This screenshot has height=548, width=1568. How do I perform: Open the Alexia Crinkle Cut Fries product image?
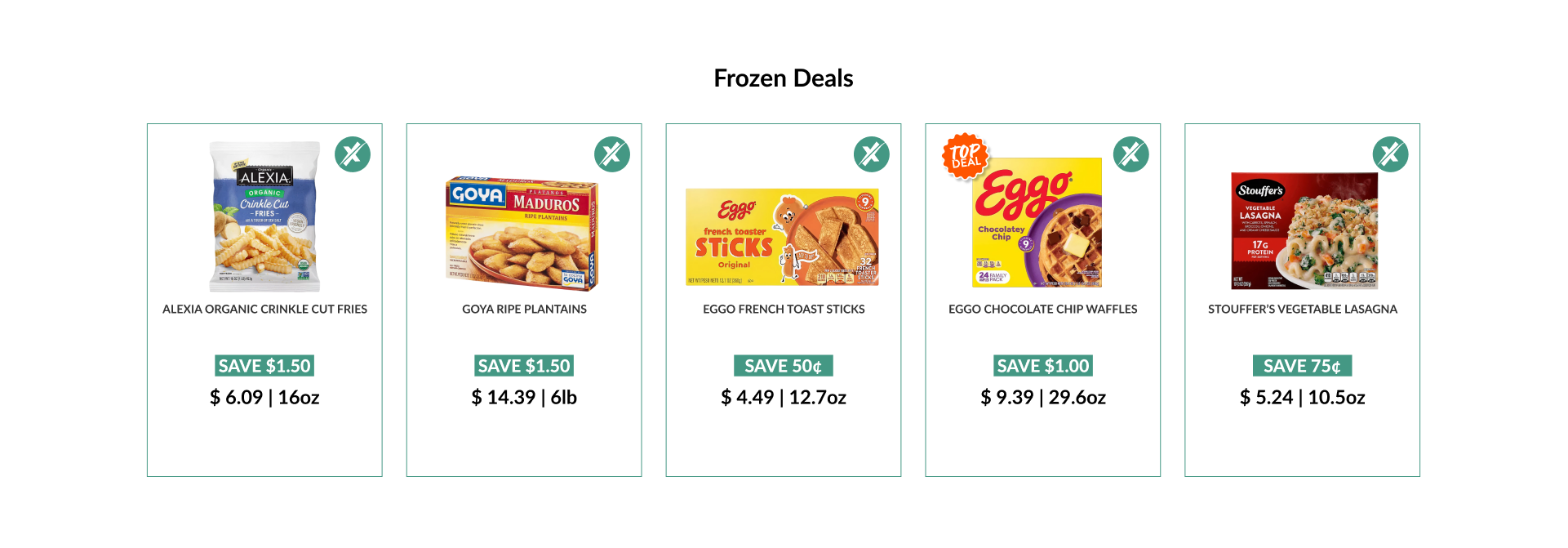[x=264, y=216]
